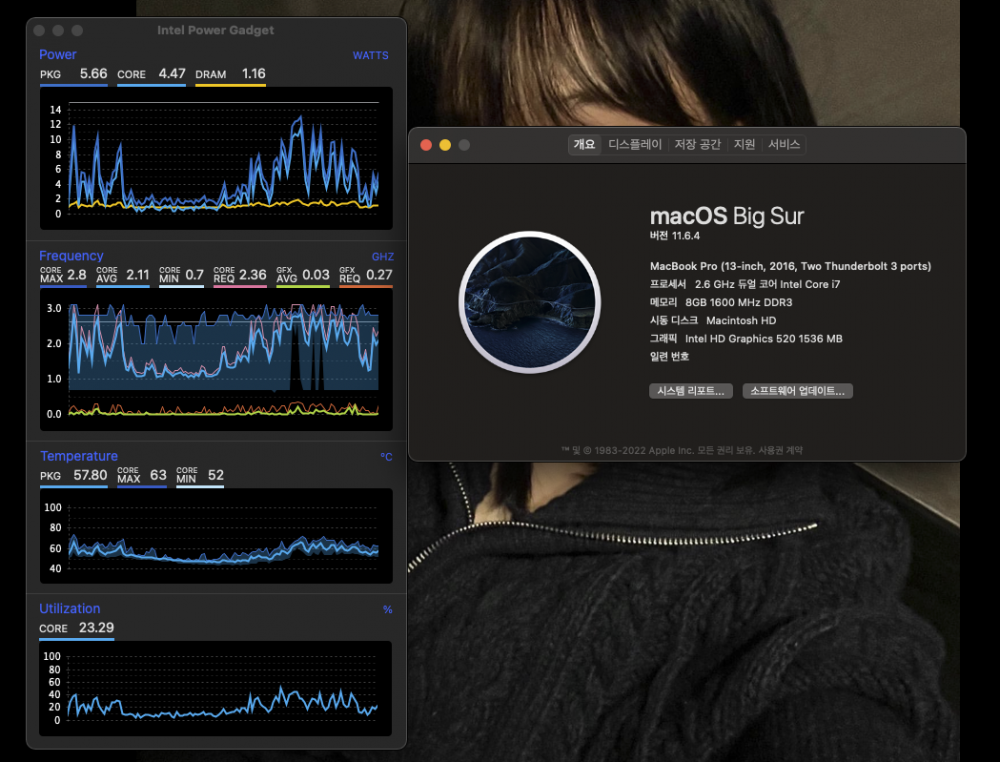Image resolution: width=1000 pixels, height=762 pixels.
Task: Click the 일련 번호 label
Action: 669,356
